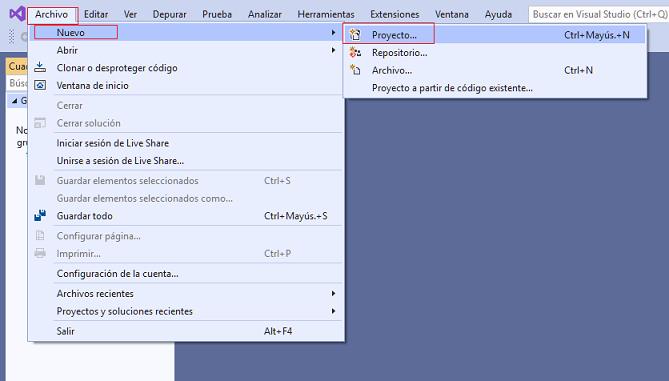Open the Depurar menu

(x=169, y=15)
